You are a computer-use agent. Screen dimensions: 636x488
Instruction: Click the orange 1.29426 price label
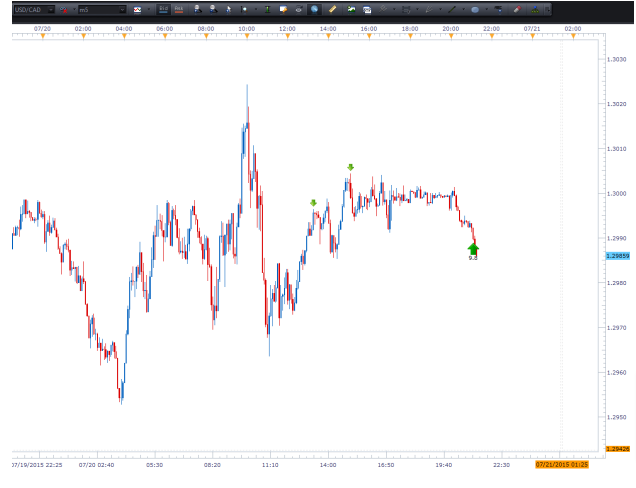click(617, 449)
